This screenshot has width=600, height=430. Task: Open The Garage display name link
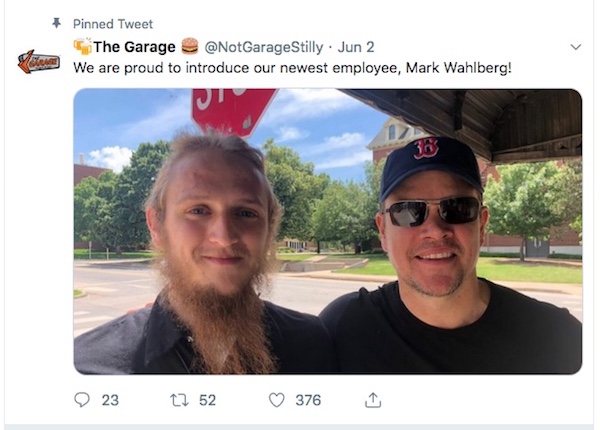pos(134,46)
